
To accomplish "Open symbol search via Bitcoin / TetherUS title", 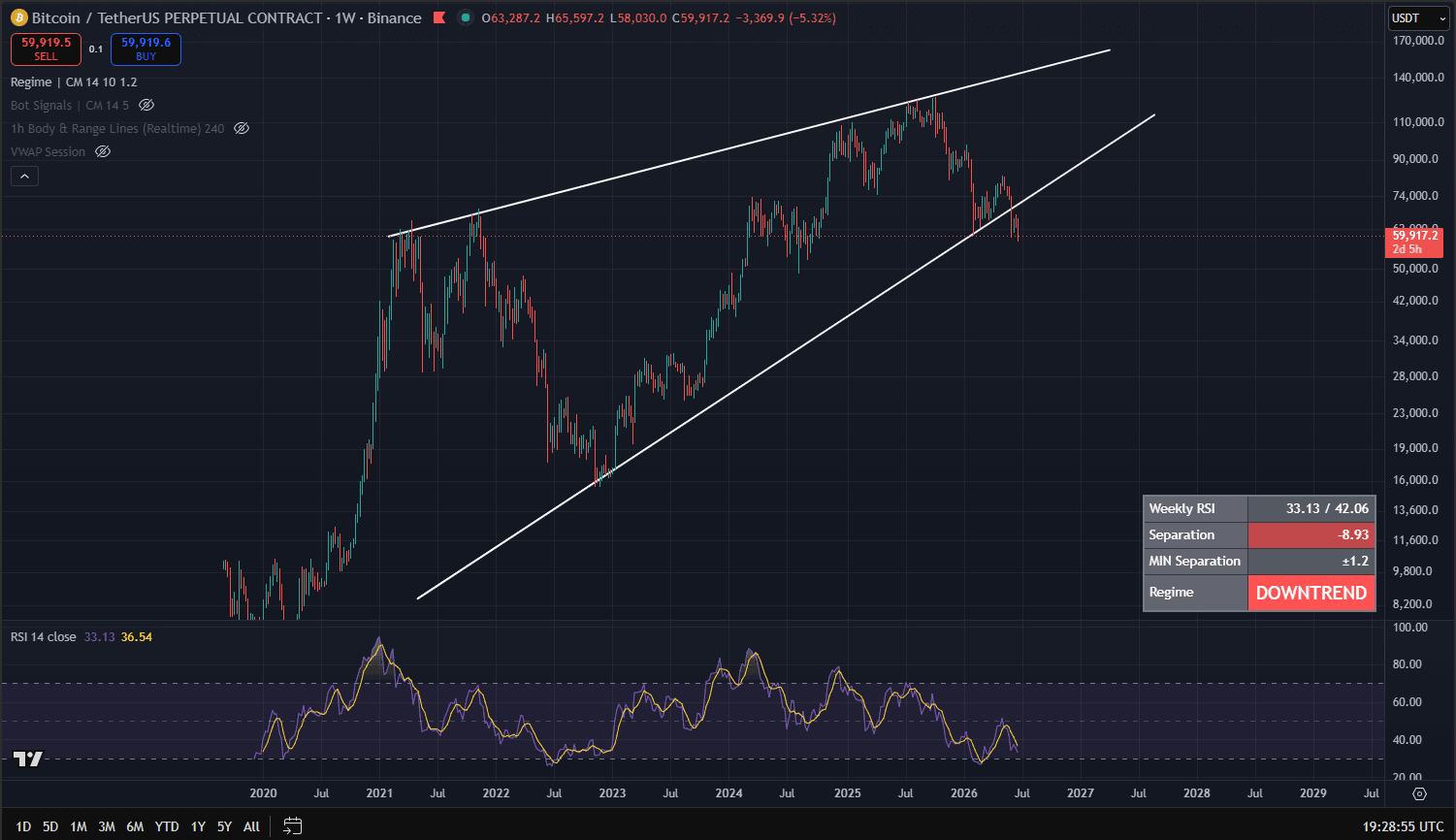I will coord(177,17).
